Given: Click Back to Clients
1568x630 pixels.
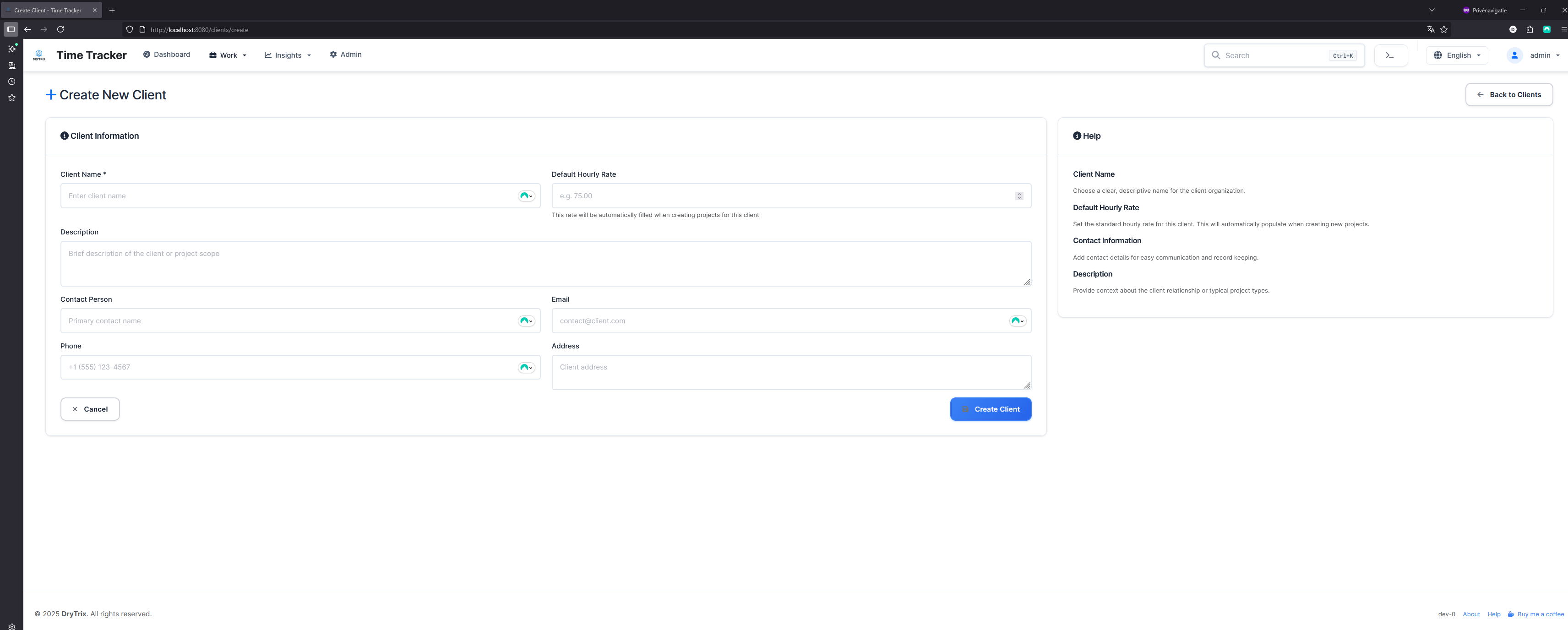Looking at the screenshot, I should [x=1509, y=94].
